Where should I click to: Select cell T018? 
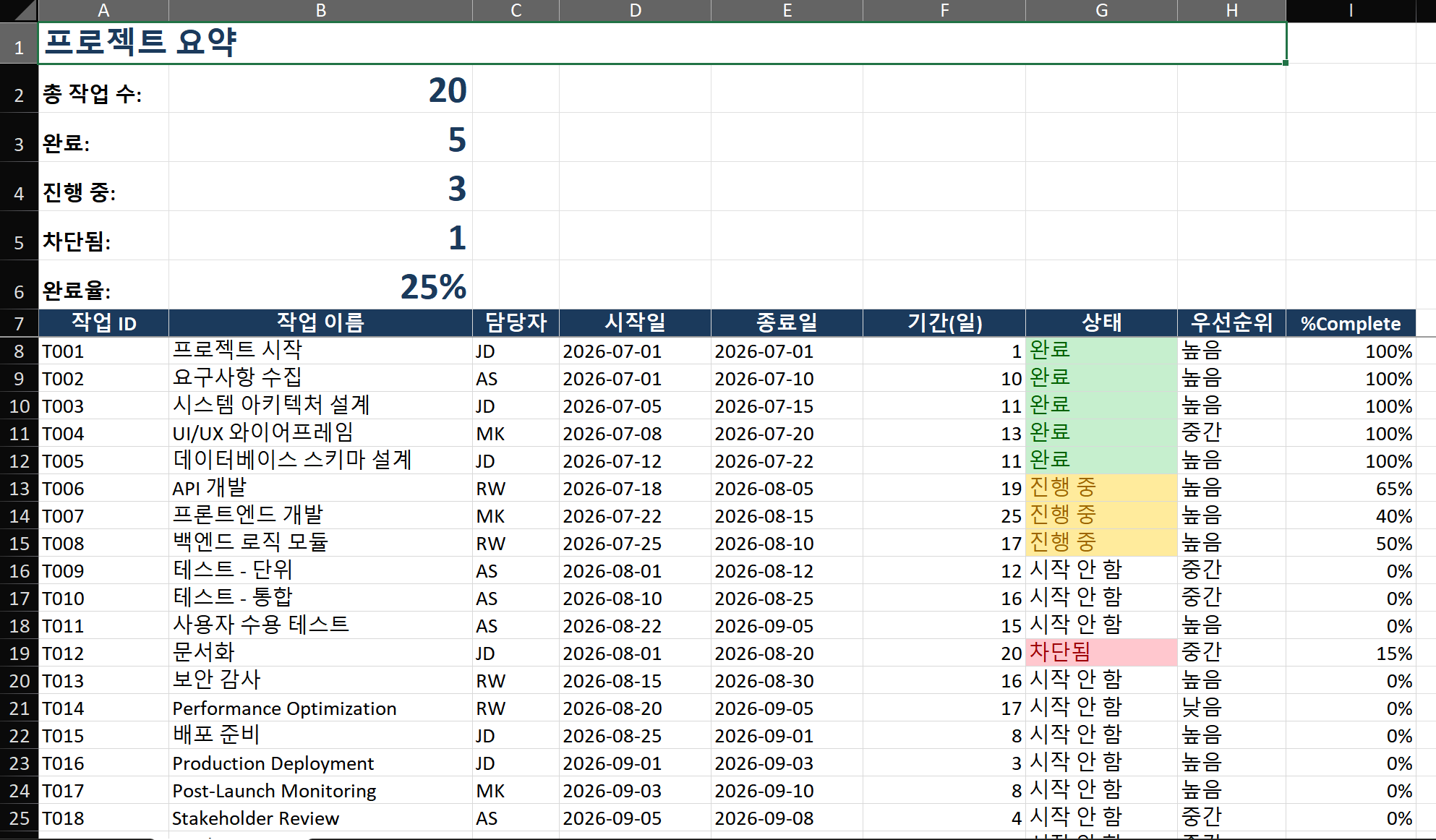(x=103, y=818)
